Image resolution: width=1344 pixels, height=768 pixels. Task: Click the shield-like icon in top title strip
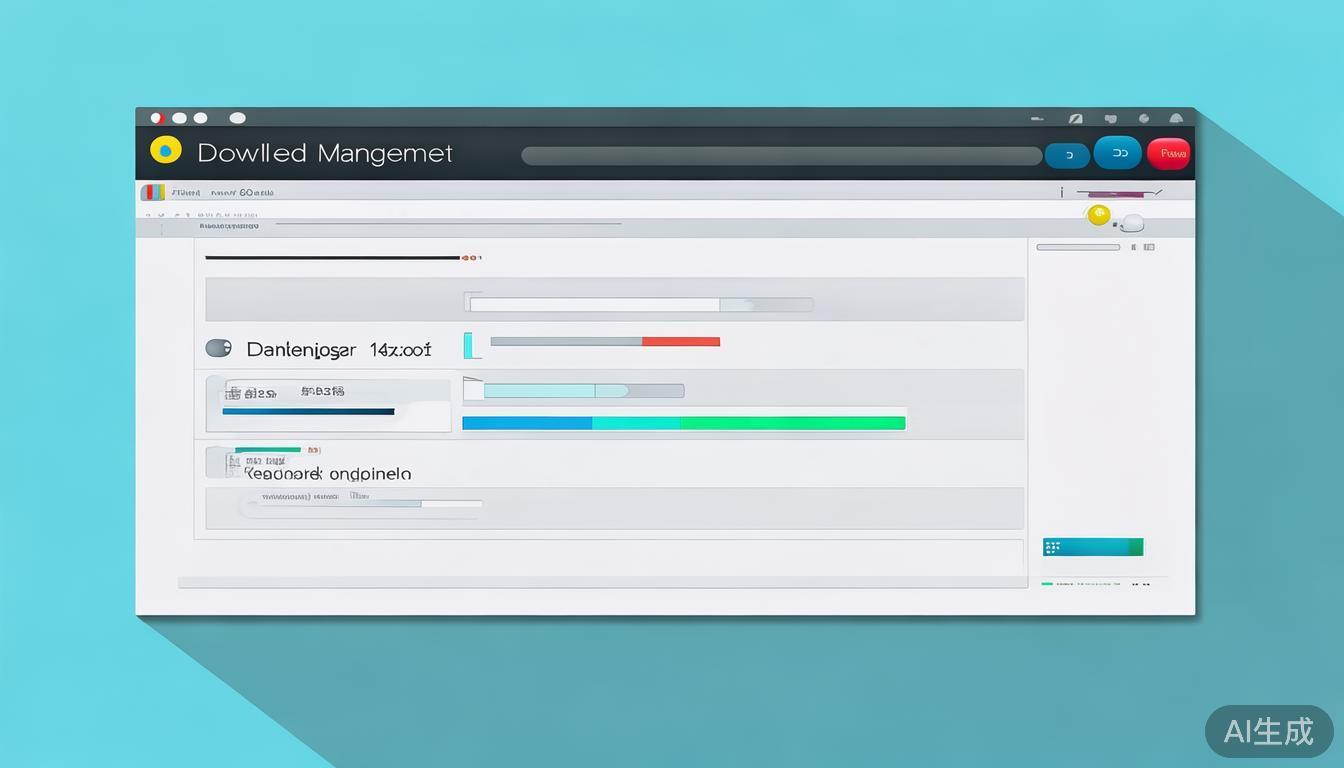pyautogui.click(x=1110, y=118)
